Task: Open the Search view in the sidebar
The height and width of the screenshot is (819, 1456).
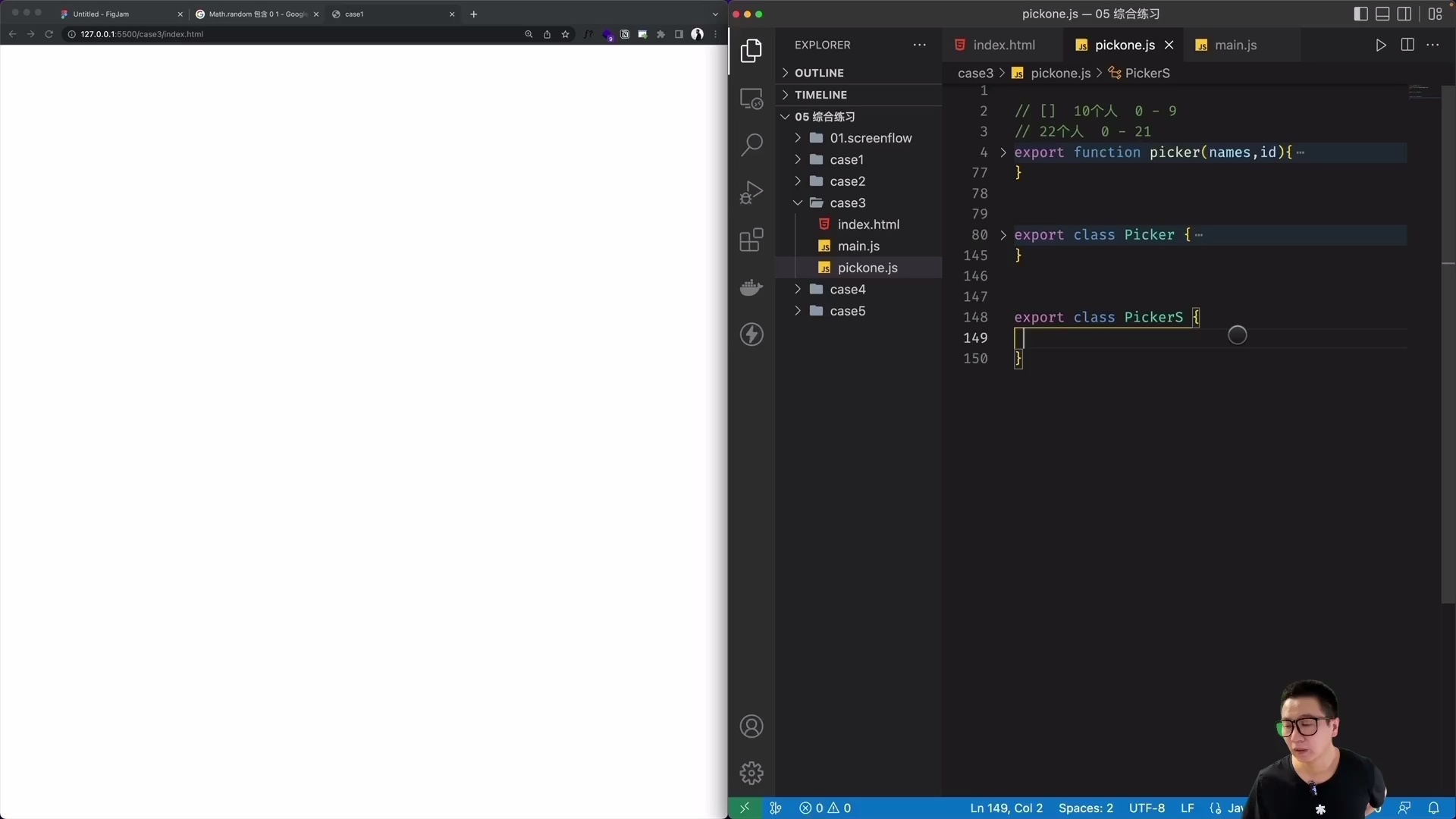Action: click(752, 144)
